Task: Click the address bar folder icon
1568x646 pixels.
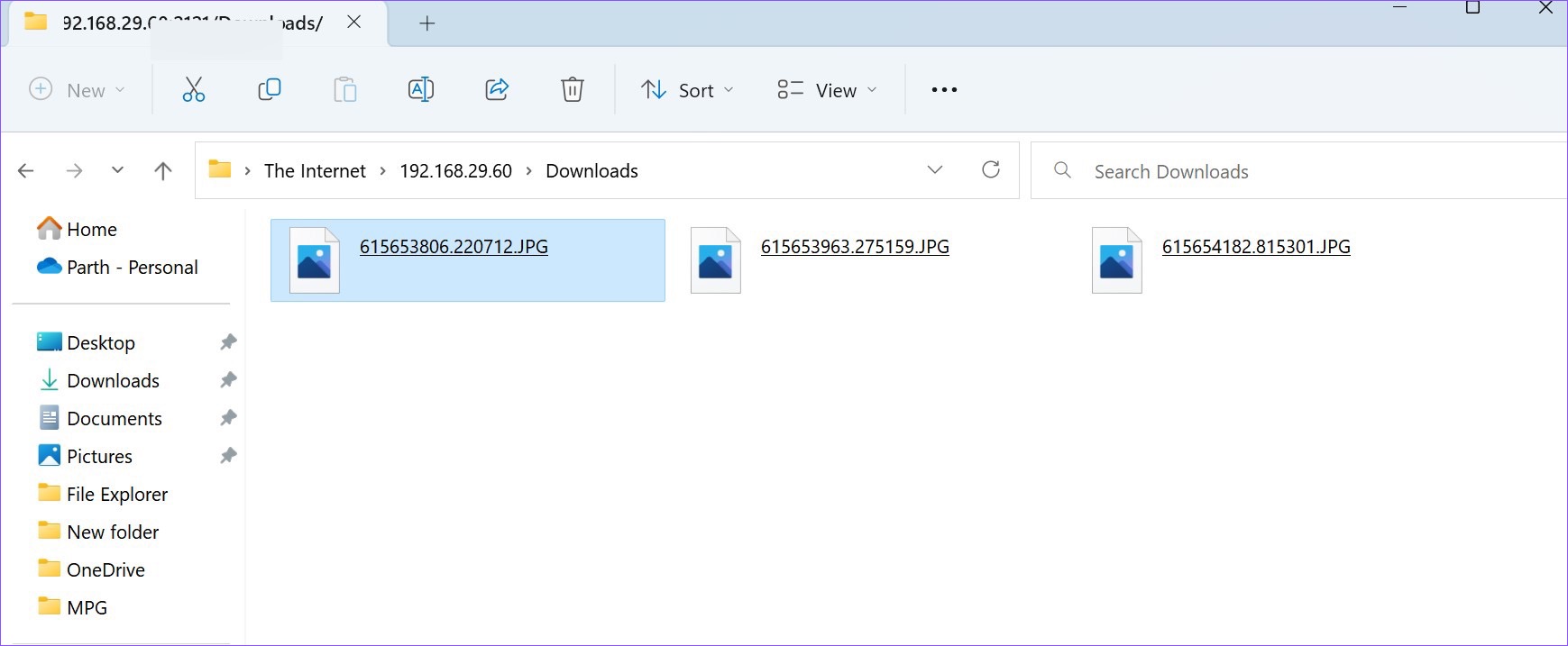Action: (x=220, y=168)
